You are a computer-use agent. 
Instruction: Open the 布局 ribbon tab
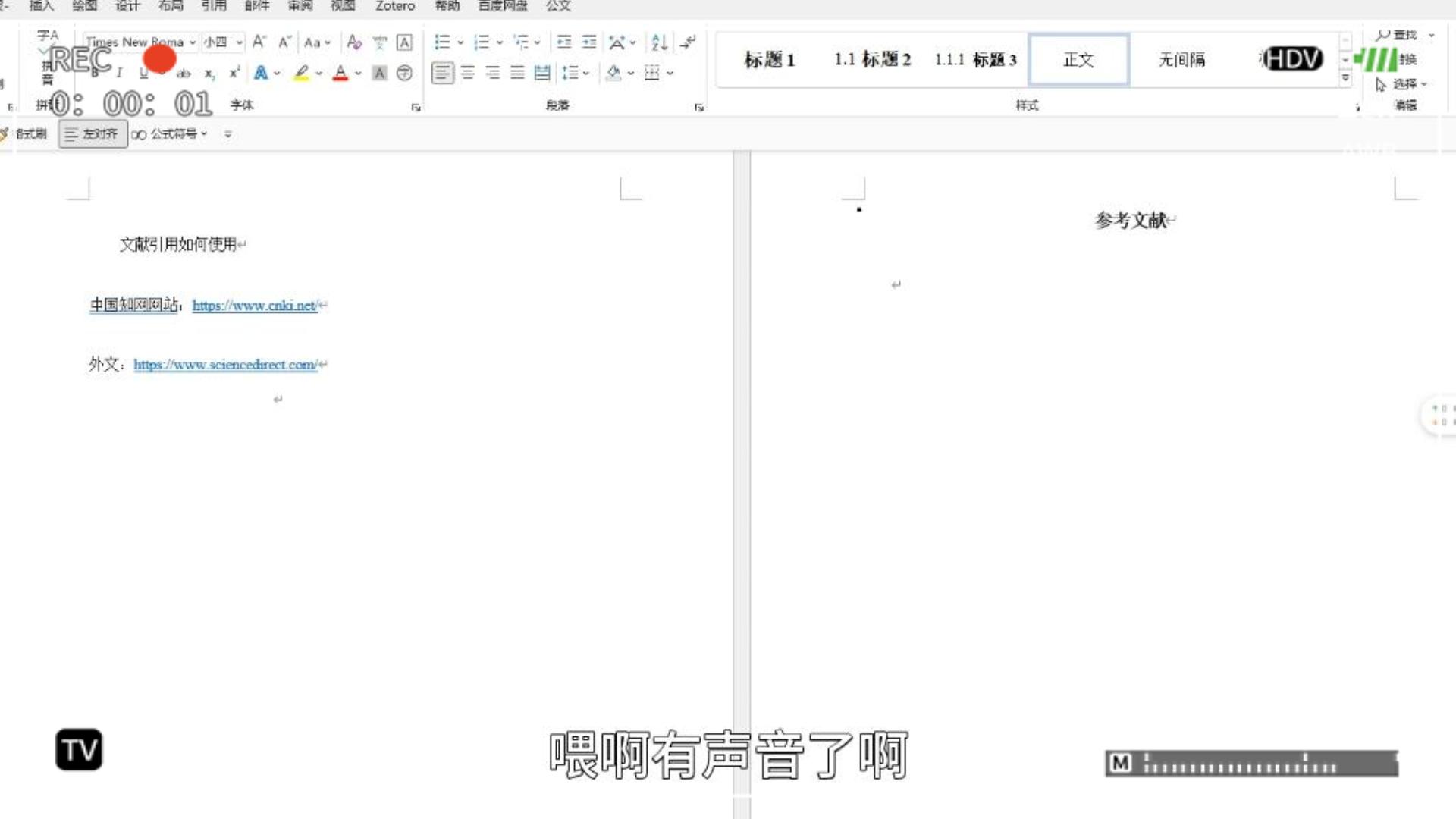pos(171,6)
